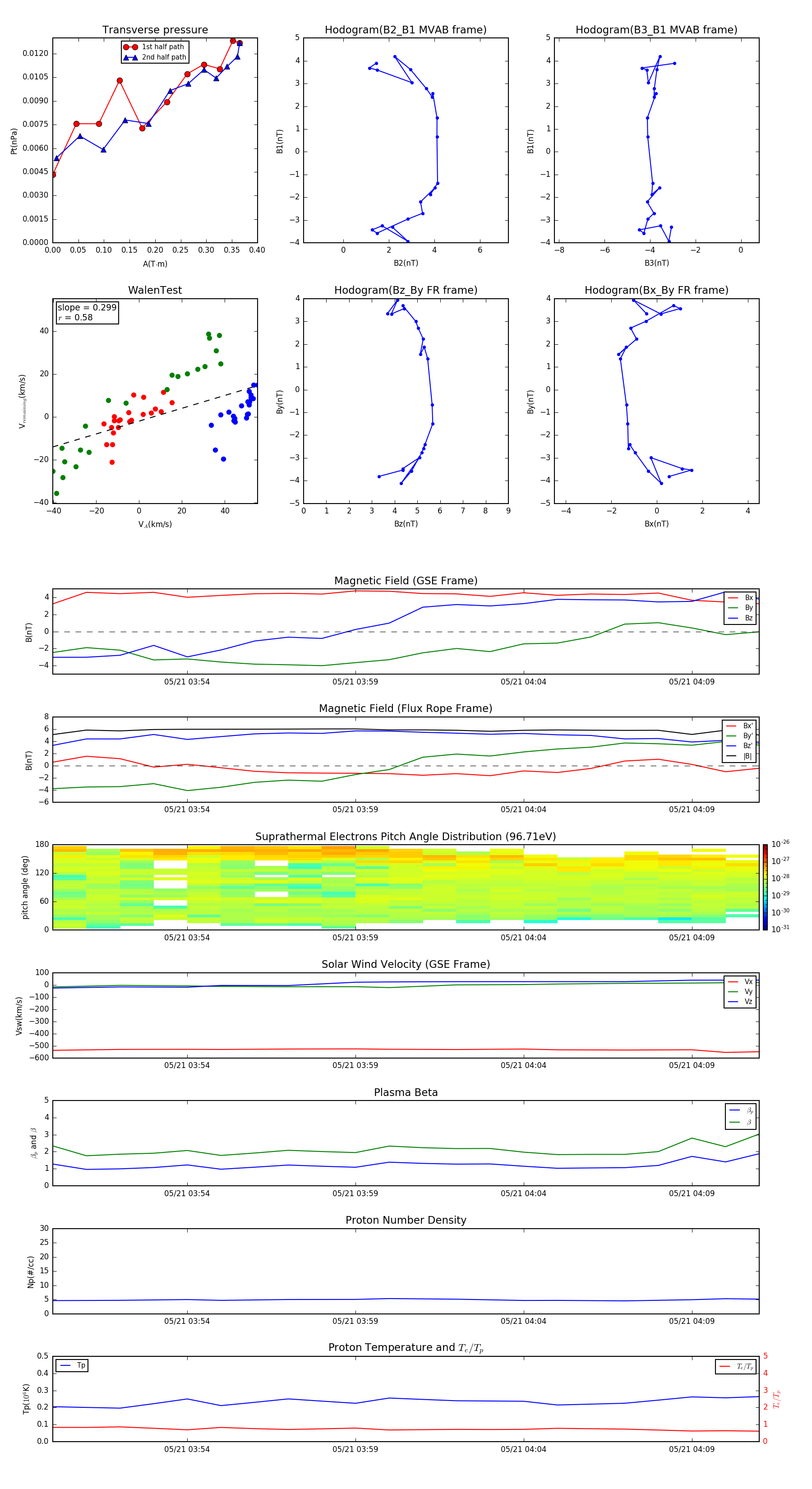Click the 'Solar Wind Velocity (GSE Frame)' title
This screenshot has height=1489, width=812.
pyautogui.click(x=406, y=964)
